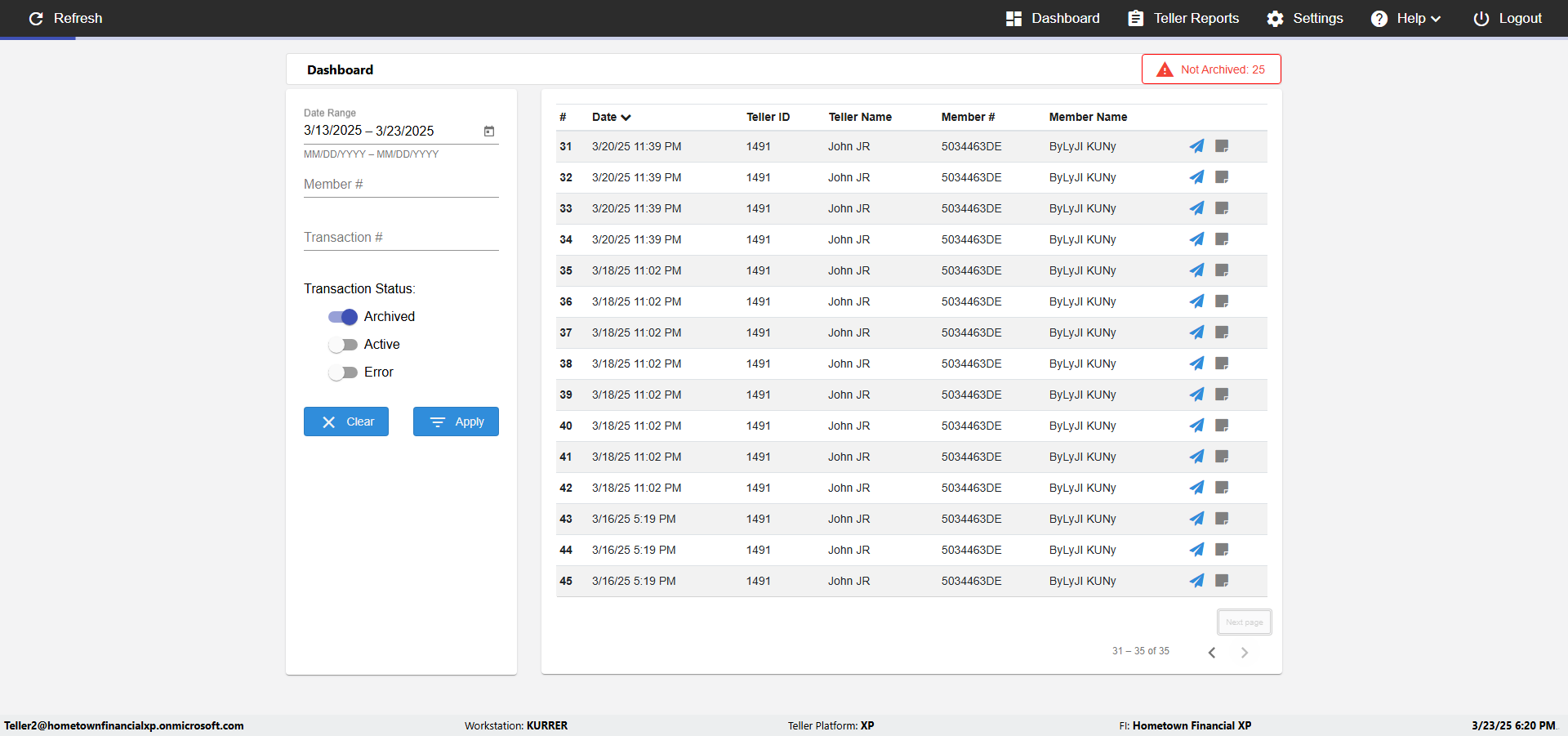Open the note icon in row 41
1568x736 pixels.
1222,457
